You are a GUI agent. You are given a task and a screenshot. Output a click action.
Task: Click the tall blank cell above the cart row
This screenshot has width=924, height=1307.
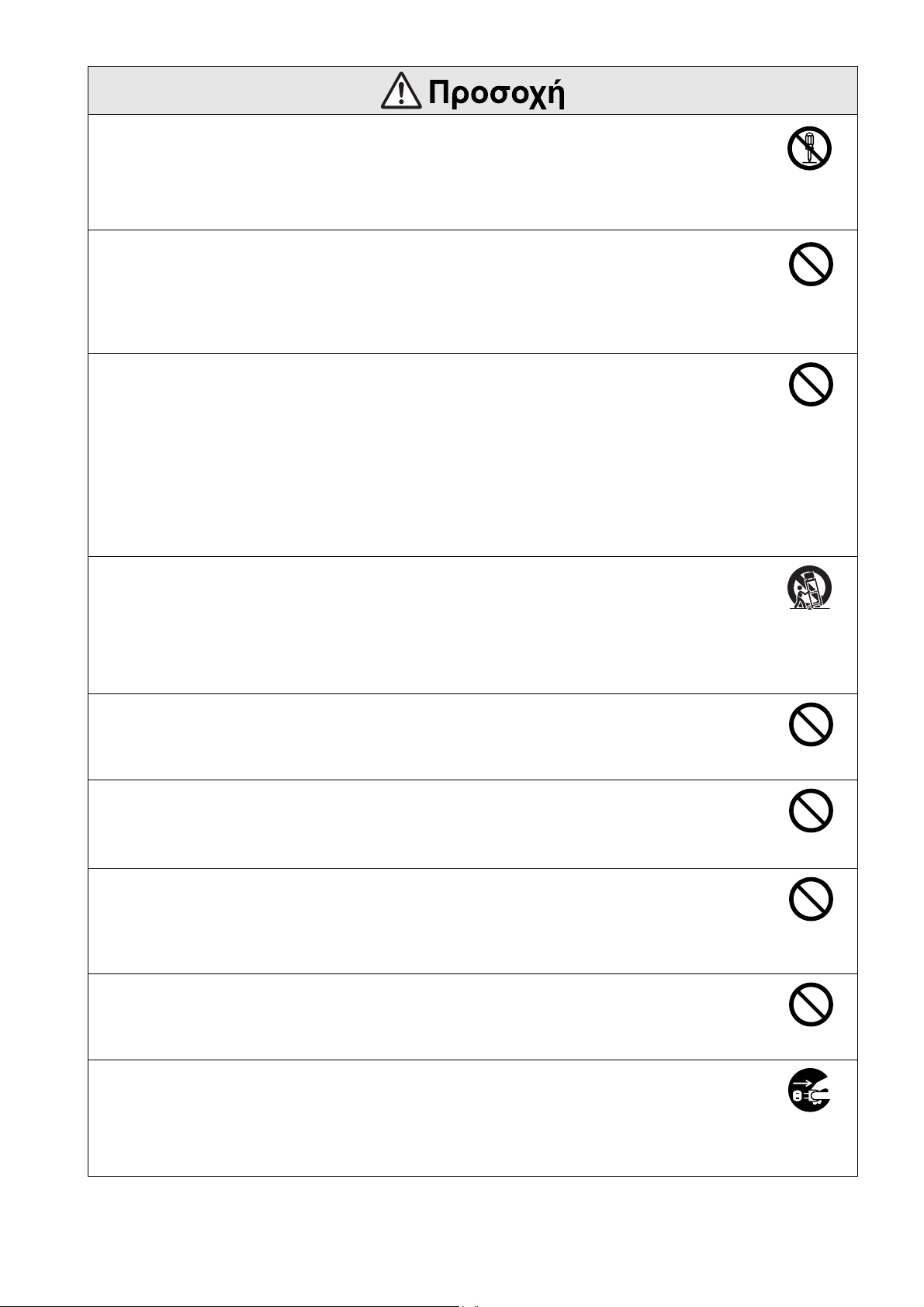click(427, 455)
